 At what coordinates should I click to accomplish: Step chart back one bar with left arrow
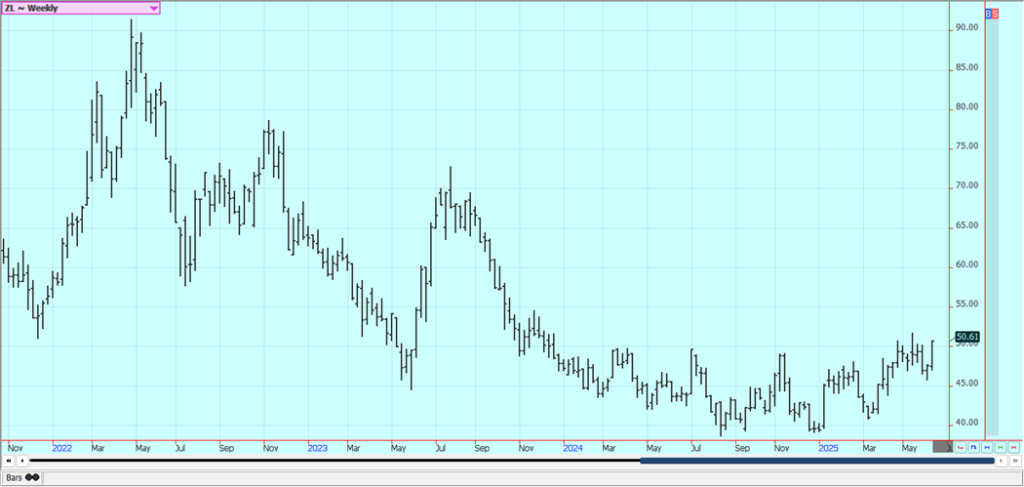point(24,461)
